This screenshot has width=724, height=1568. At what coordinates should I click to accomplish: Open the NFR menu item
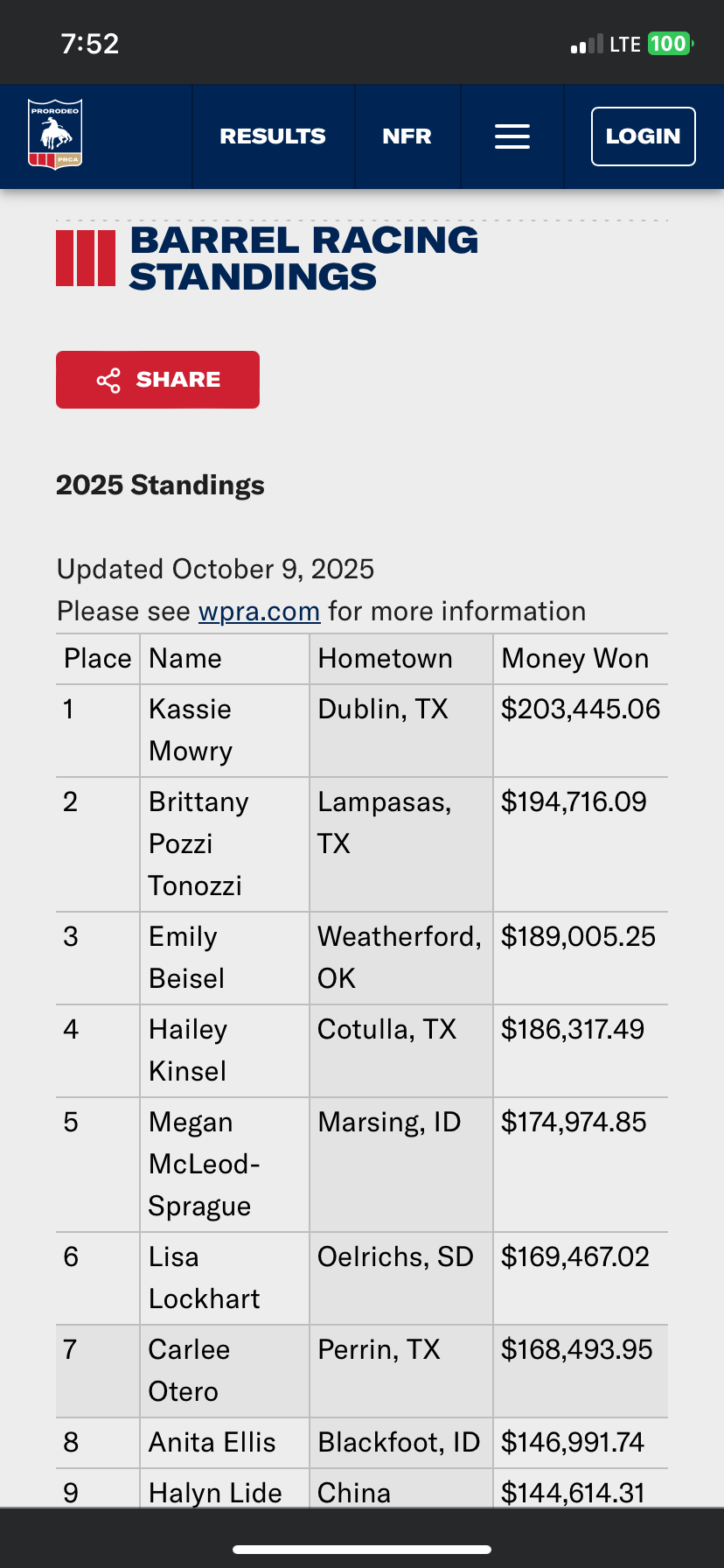click(407, 136)
